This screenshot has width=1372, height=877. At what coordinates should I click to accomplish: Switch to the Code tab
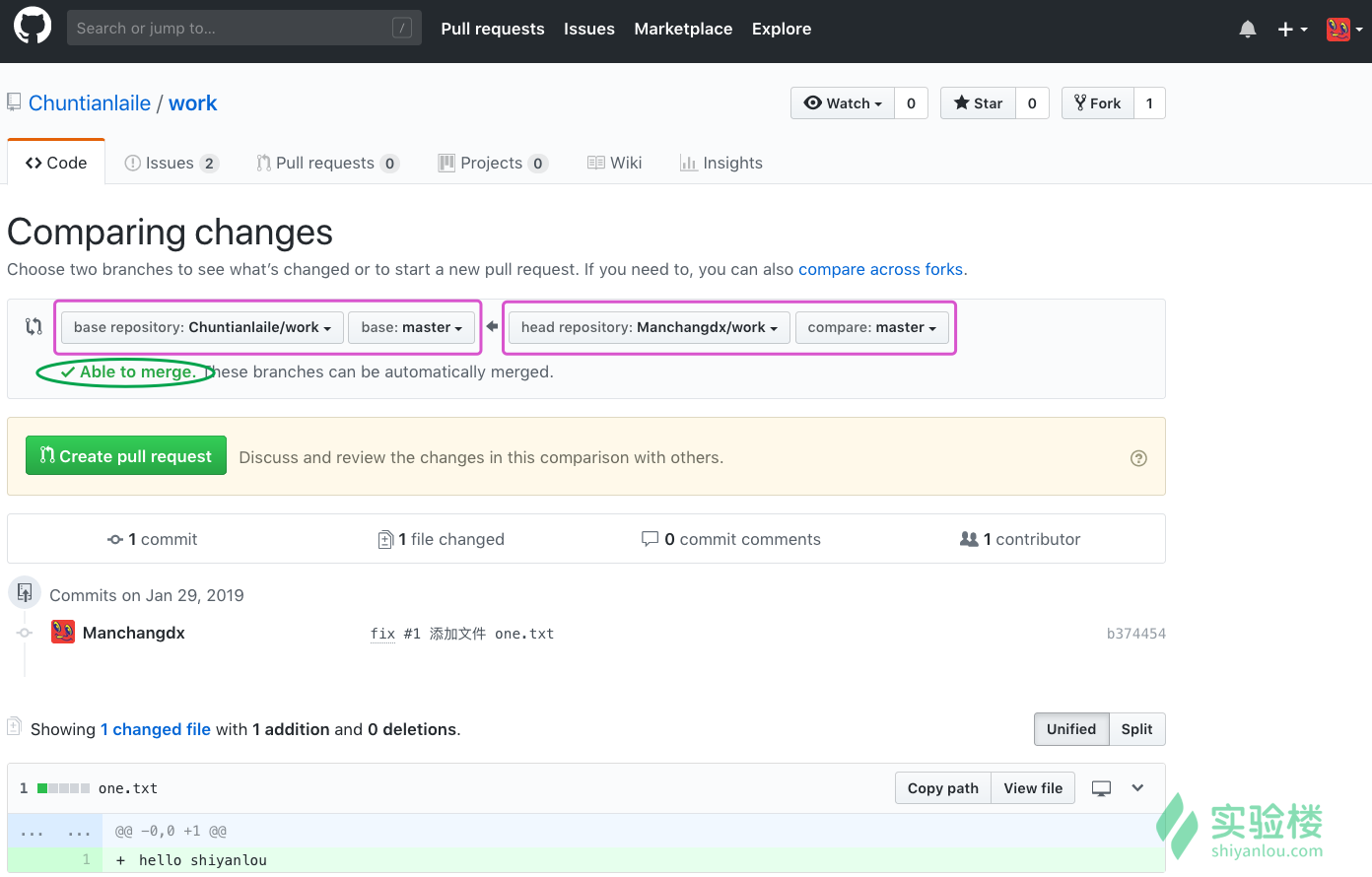[56, 163]
